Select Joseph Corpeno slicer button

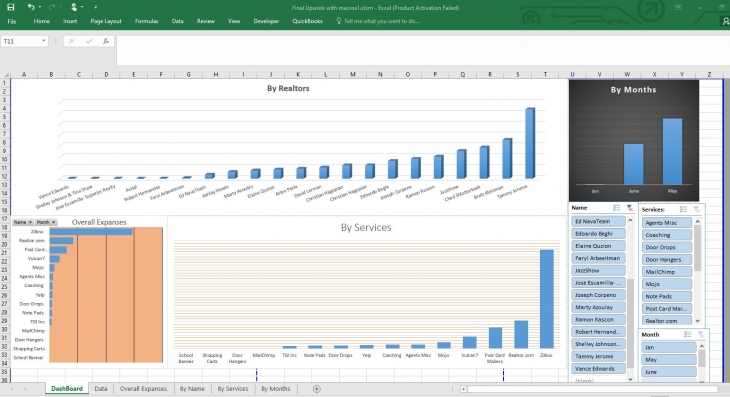598,295
